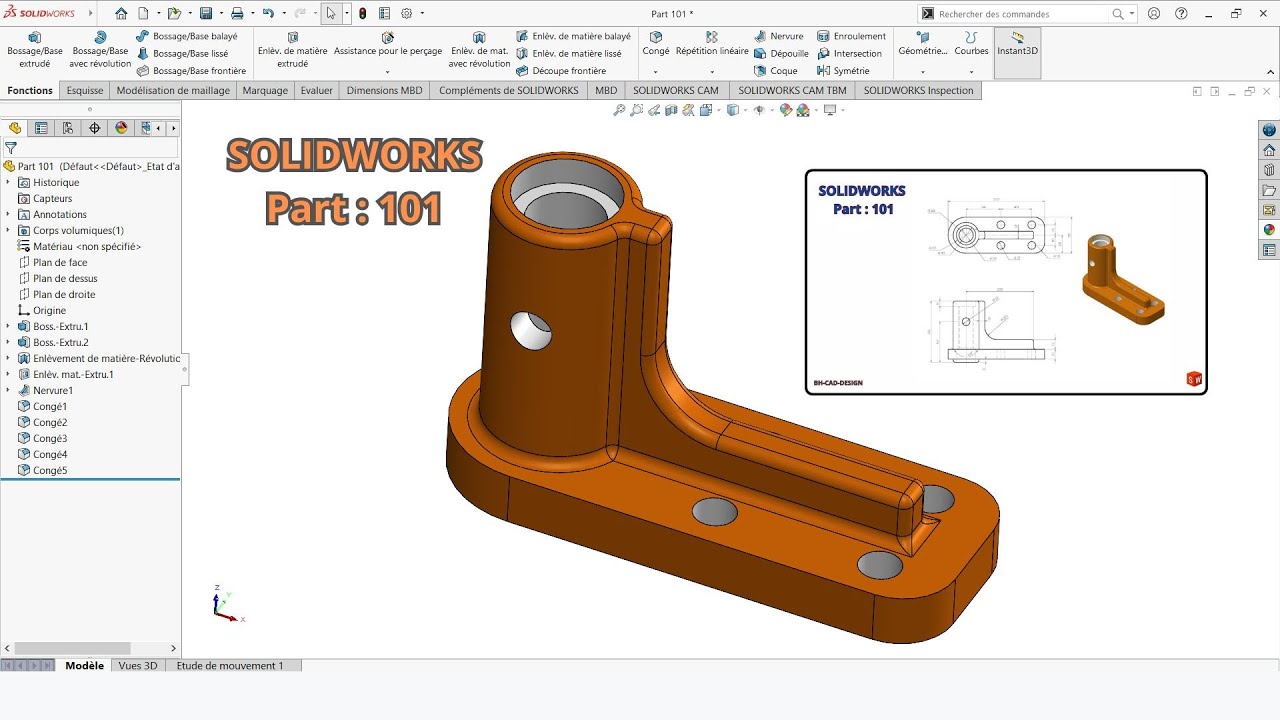Expand the Historique tree node

tap(8, 182)
